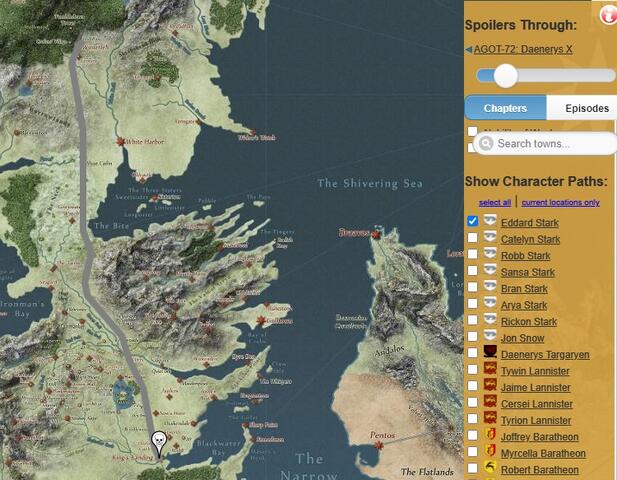Click the Stark sigil beside Rickon Stark
This screenshot has height=480, width=617.
(490, 320)
